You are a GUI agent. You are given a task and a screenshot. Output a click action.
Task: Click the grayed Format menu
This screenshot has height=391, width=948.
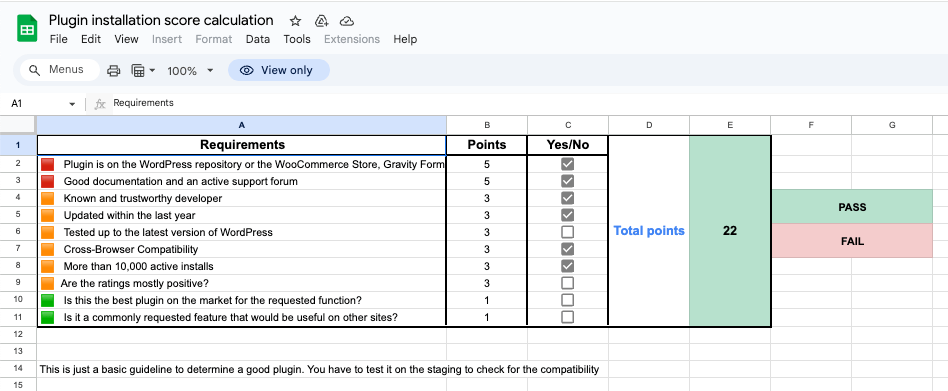click(x=214, y=39)
